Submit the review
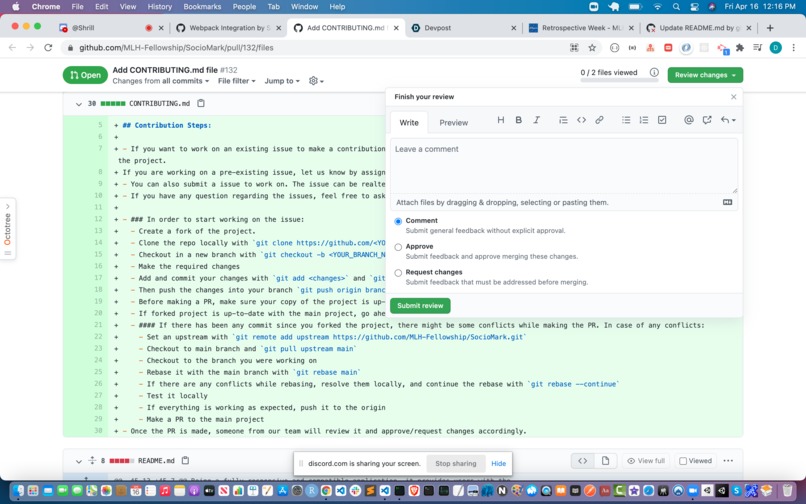Viewport: 806px width, 504px height. pyautogui.click(x=420, y=305)
